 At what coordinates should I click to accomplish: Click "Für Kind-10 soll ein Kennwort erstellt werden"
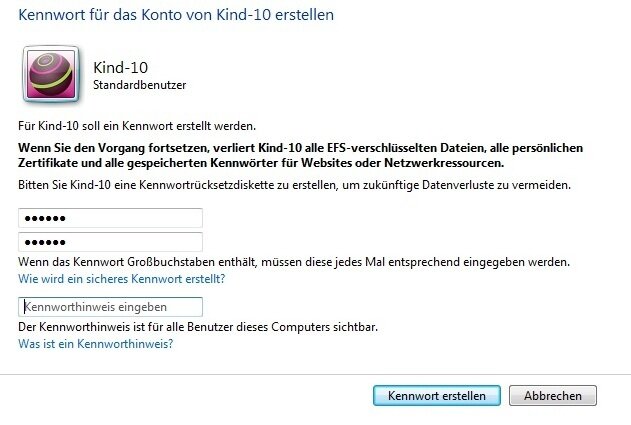coord(137,126)
